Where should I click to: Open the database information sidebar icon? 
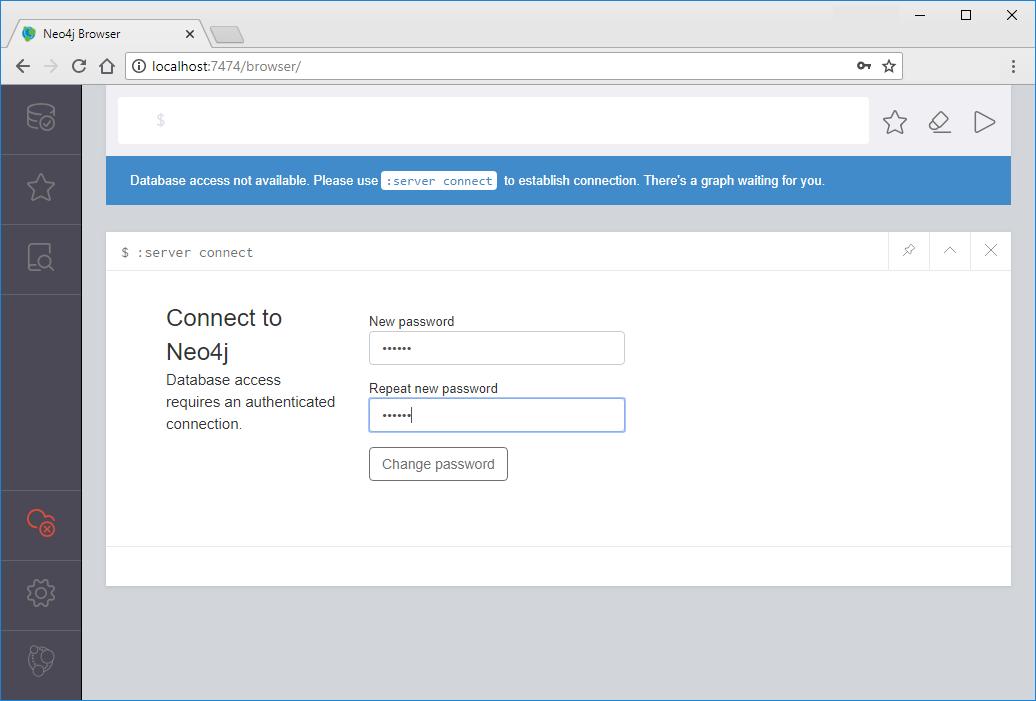click(x=41, y=118)
